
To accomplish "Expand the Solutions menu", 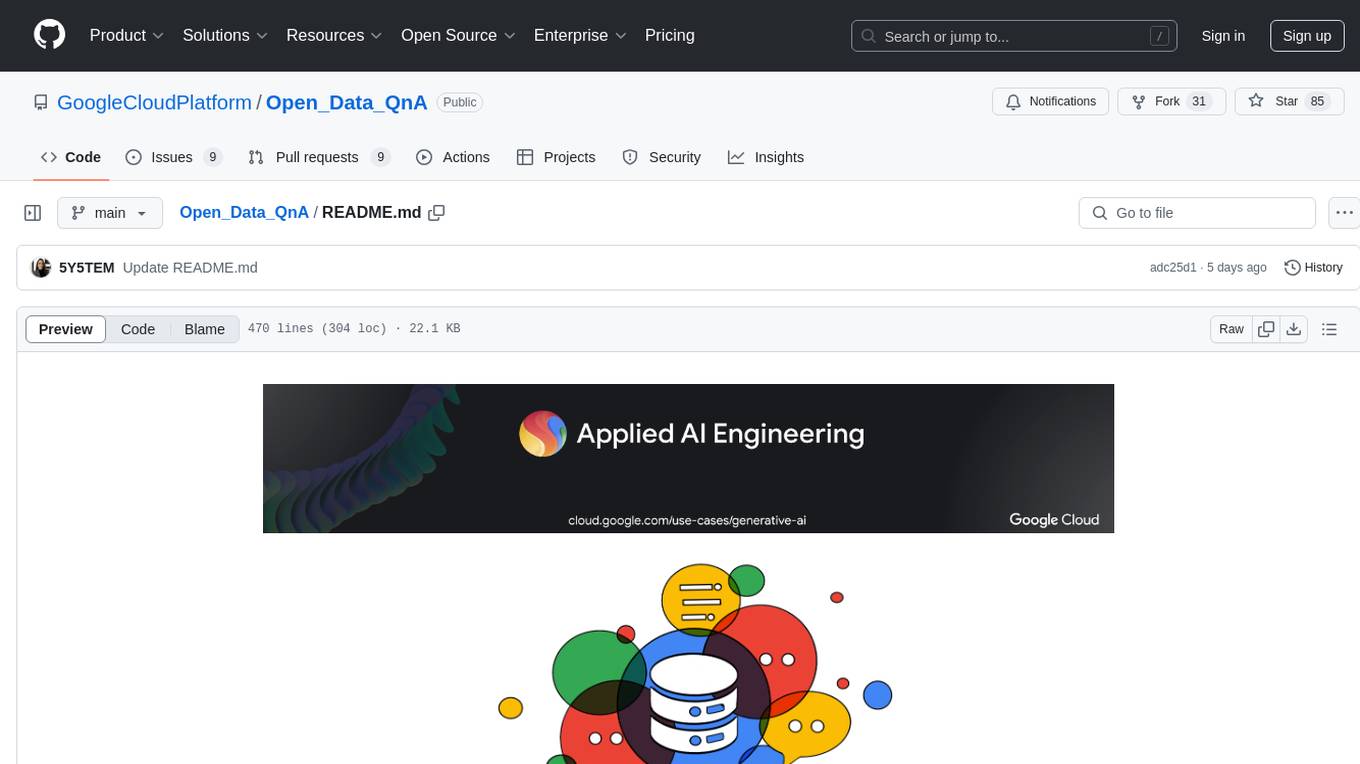I will 225,35.
